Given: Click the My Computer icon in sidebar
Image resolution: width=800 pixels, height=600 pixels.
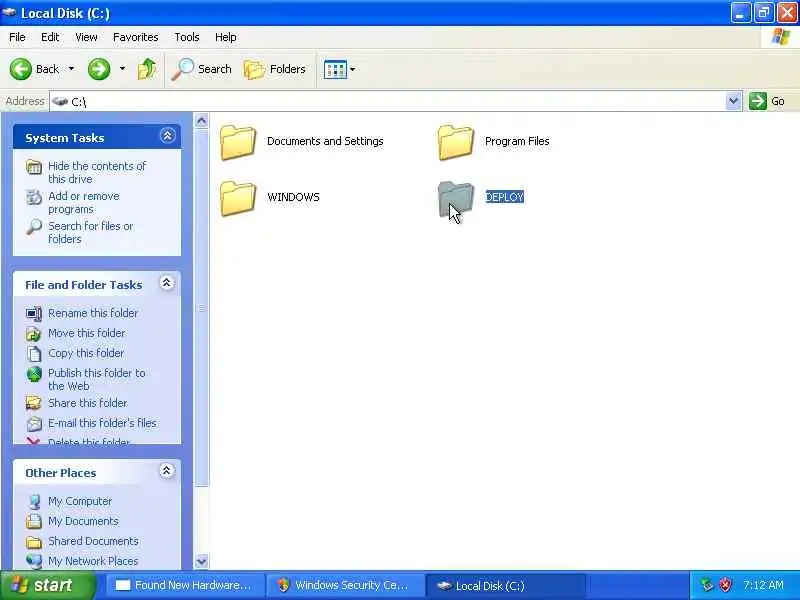Looking at the screenshot, I should tap(34, 502).
